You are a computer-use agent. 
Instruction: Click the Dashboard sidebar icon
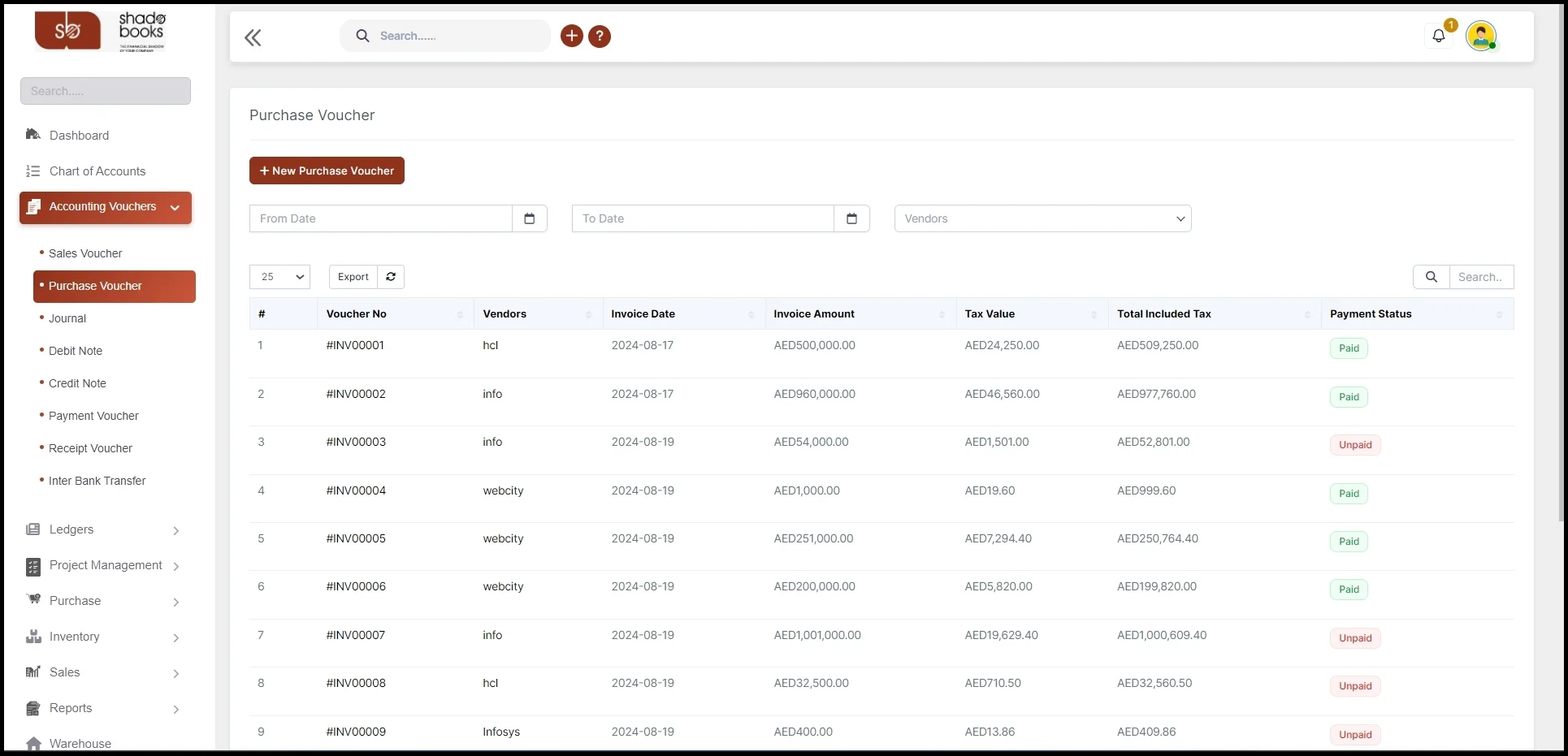click(33, 135)
